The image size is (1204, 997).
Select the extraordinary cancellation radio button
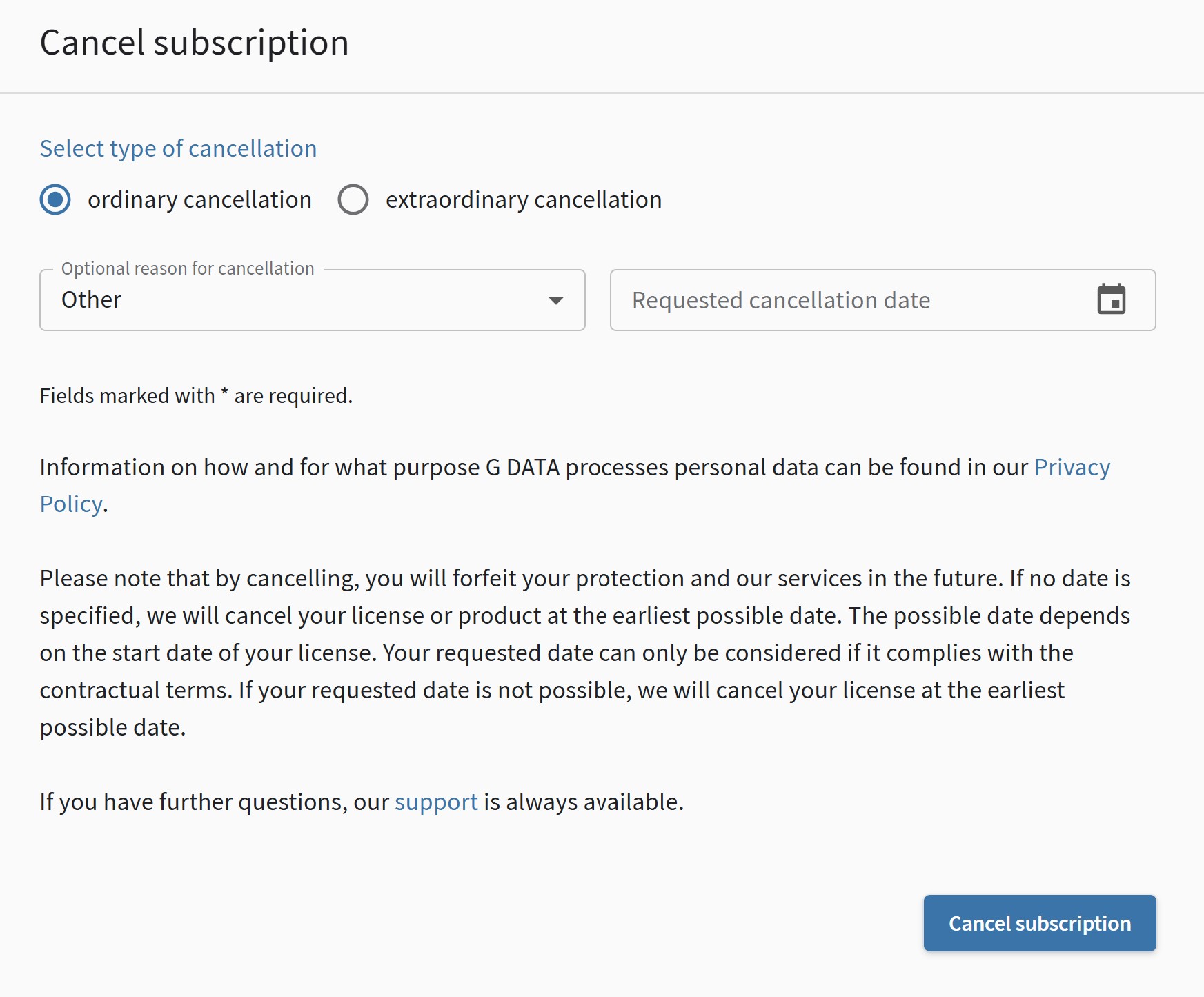(353, 200)
